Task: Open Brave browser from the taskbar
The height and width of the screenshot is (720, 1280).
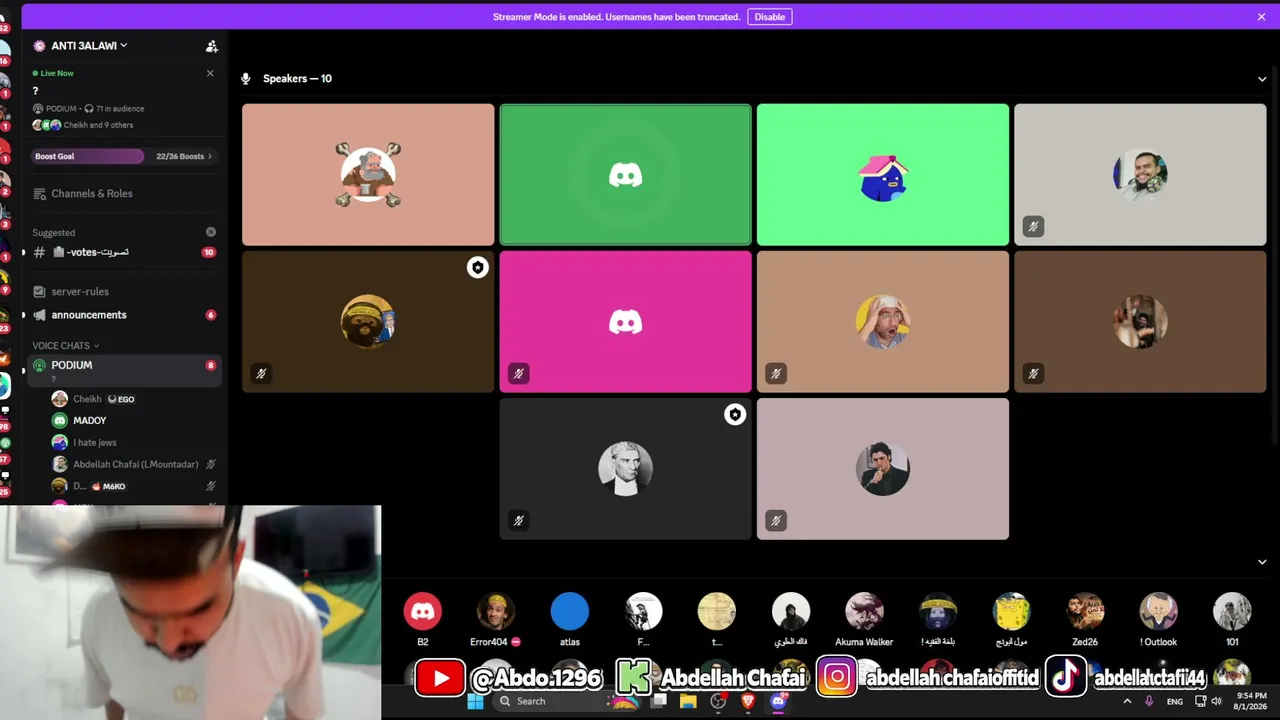Action: 748,701
